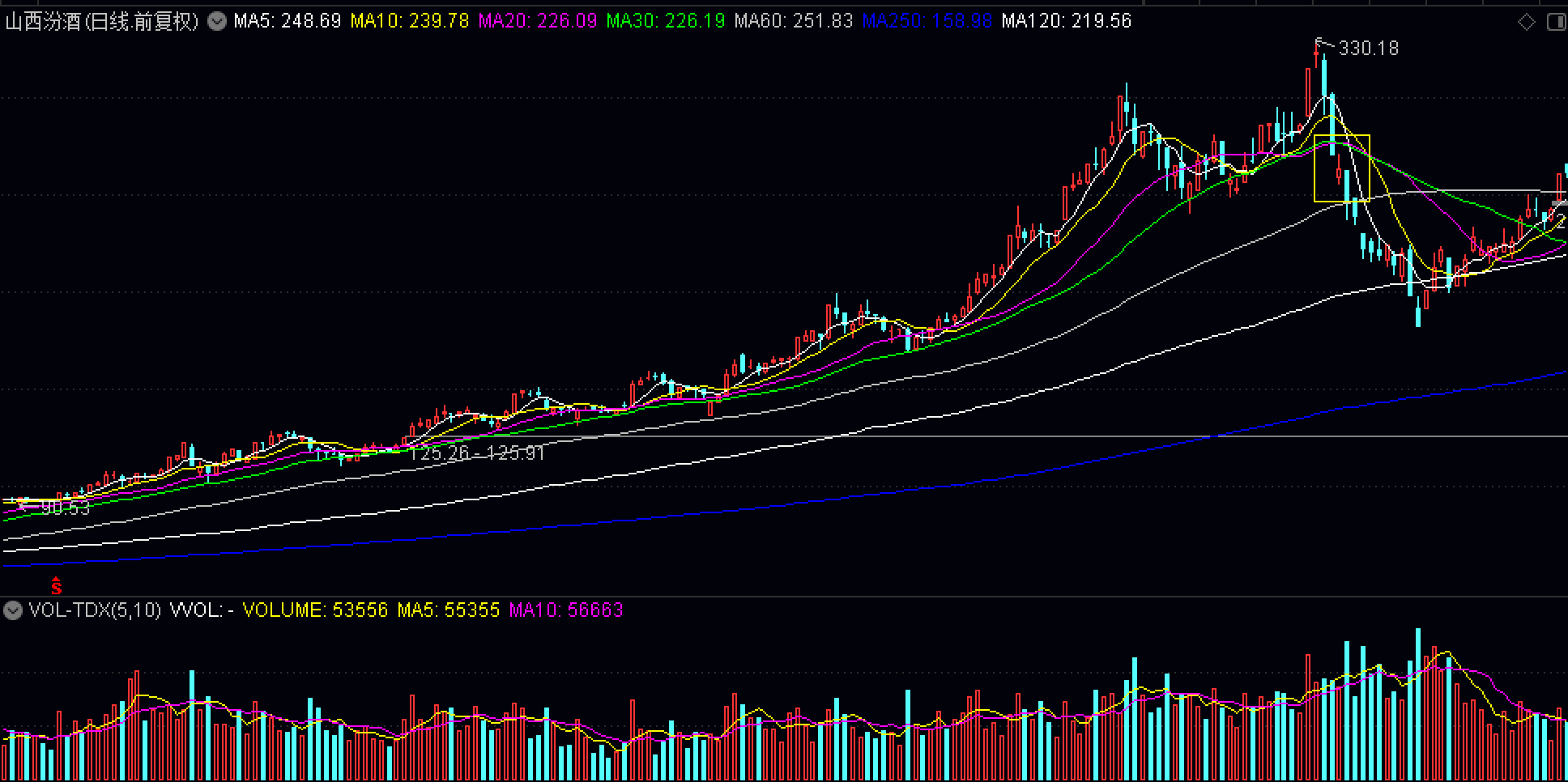Click the 330.18 high price label
The image size is (1568, 782).
(1369, 49)
